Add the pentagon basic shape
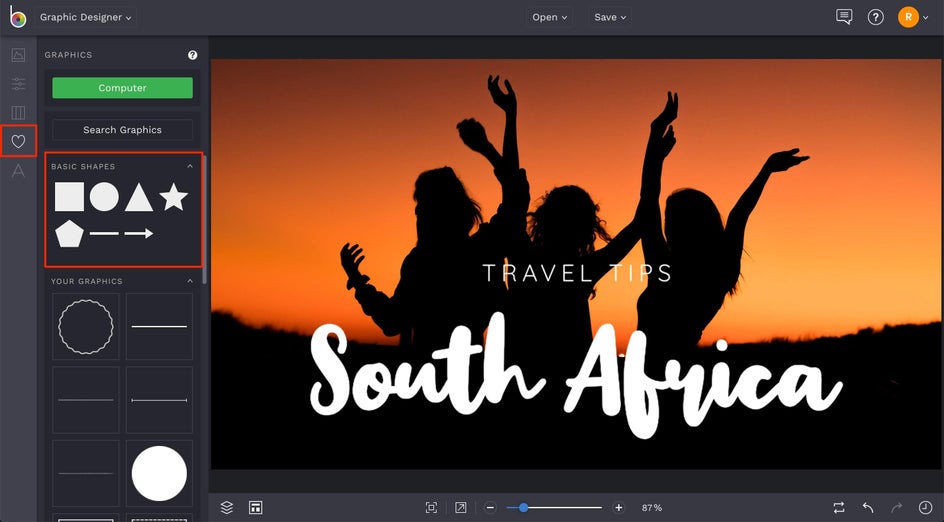 (69, 234)
